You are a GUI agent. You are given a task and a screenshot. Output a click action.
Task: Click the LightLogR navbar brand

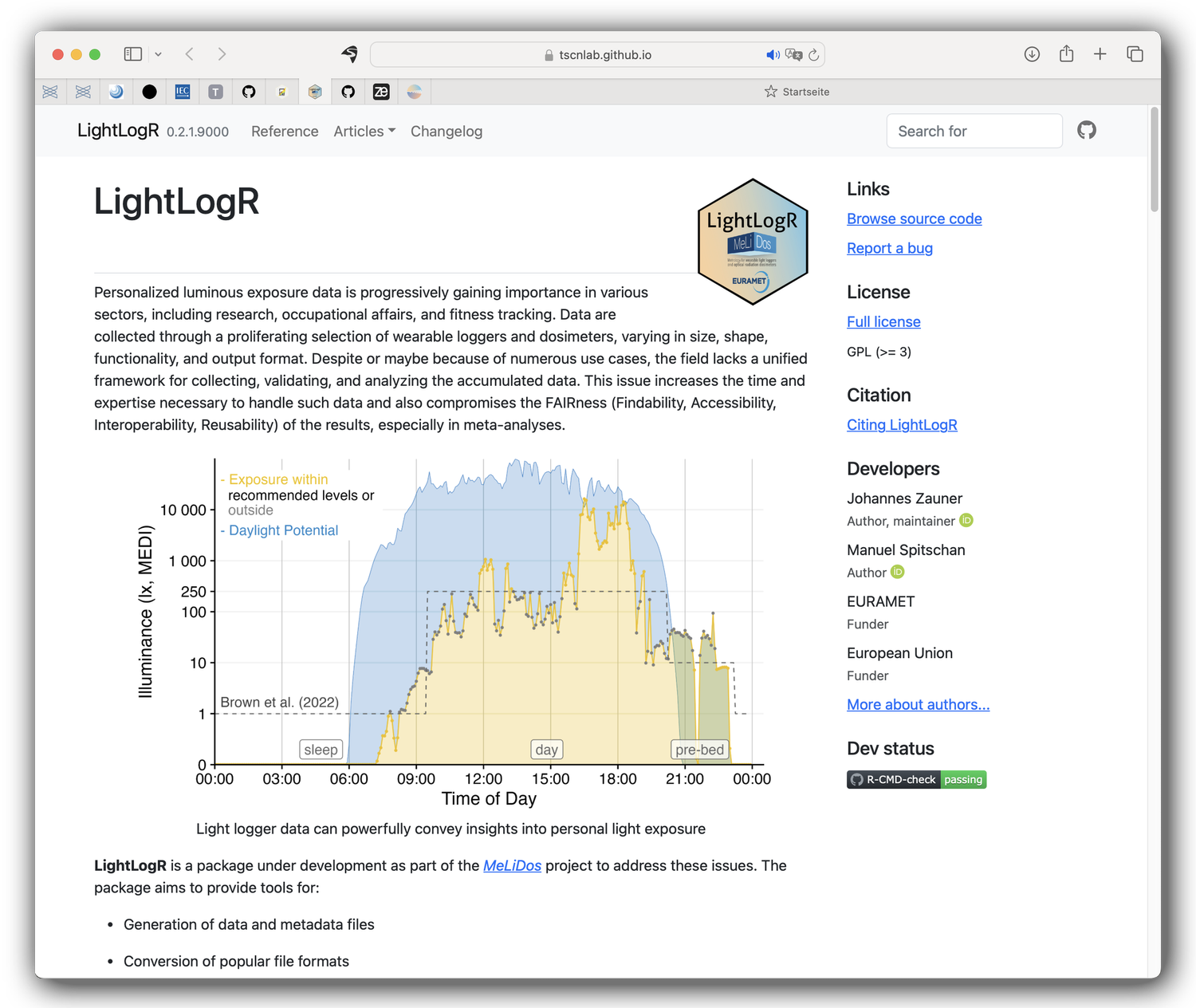[118, 131]
